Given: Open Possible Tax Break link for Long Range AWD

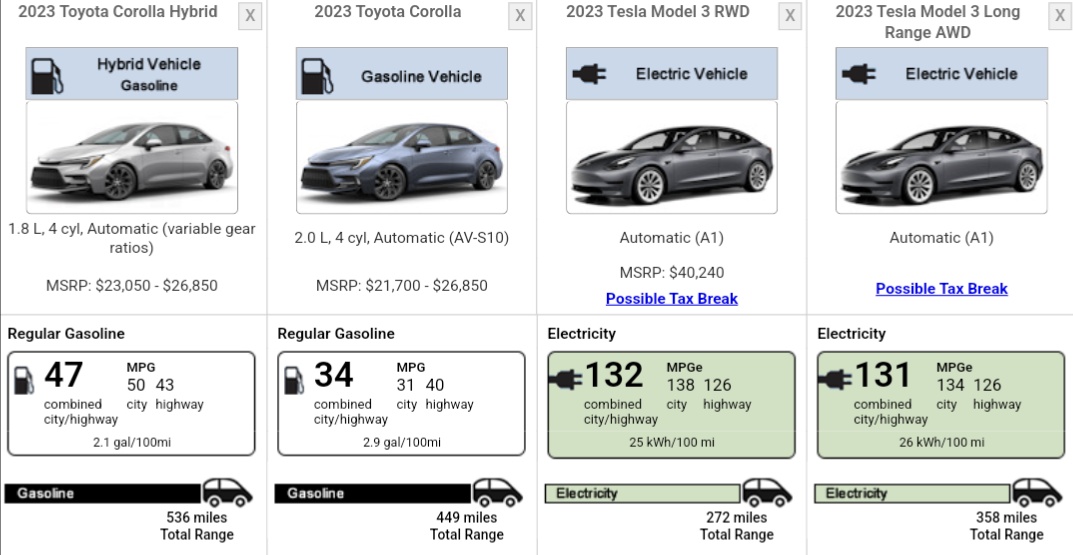Looking at the screenshot, I should pyautogui.click(x=942, y=288).
